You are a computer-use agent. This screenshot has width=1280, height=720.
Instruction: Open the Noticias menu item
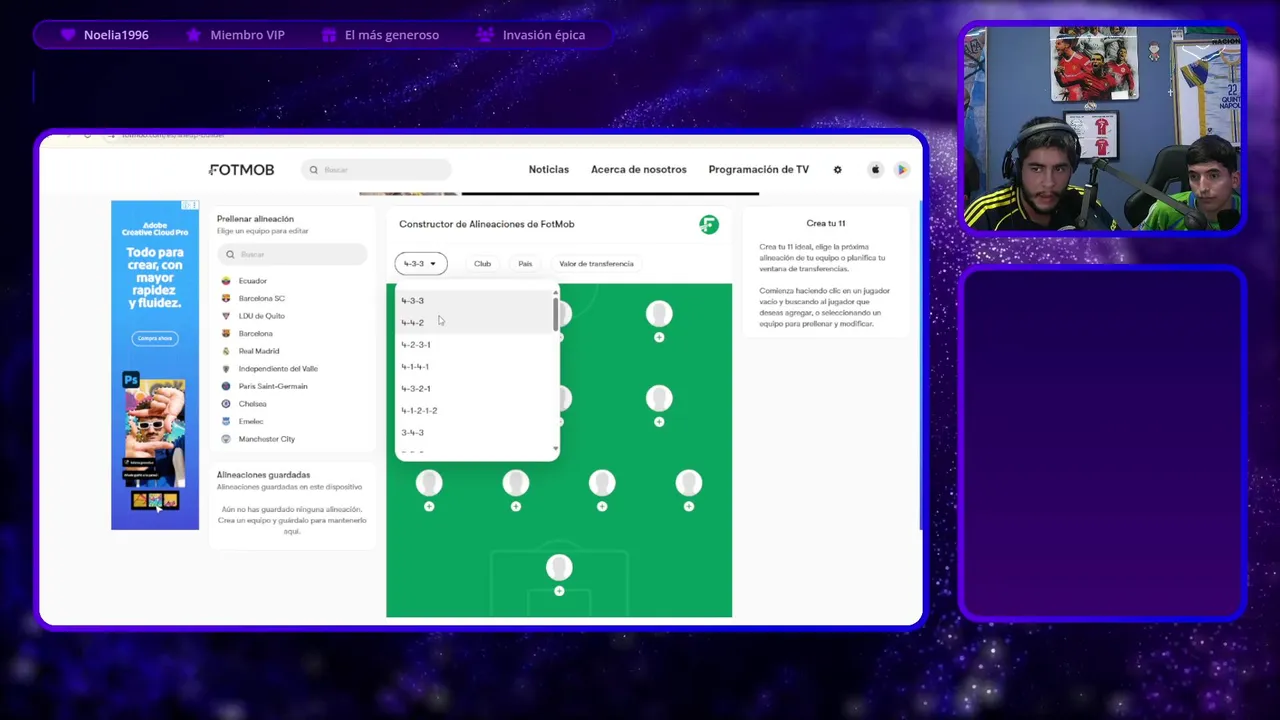tap(548, 170)
